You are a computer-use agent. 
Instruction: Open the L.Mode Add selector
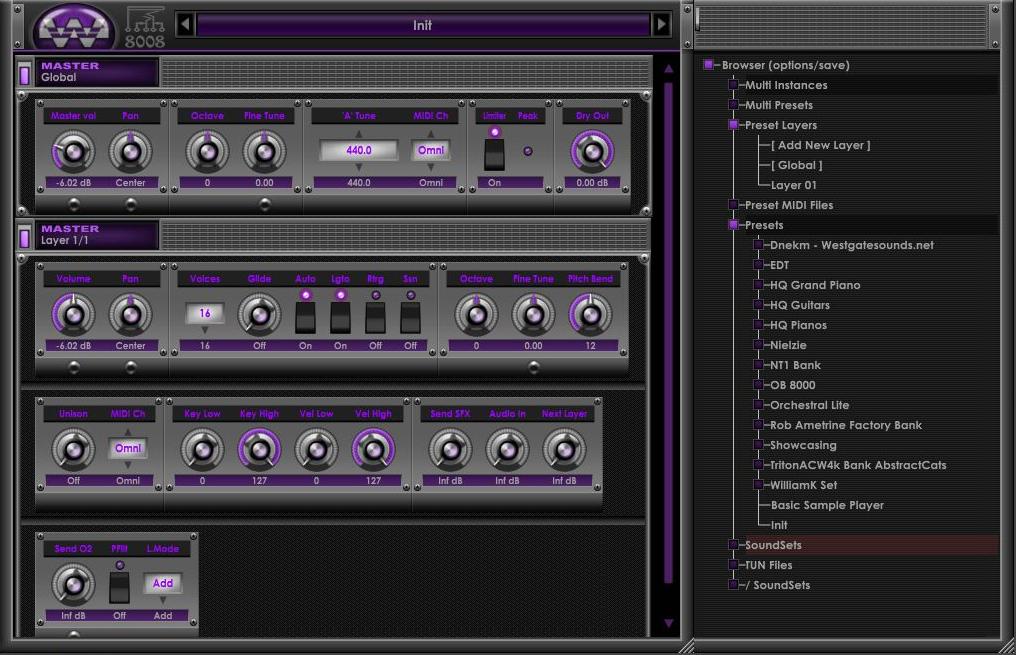163,583
